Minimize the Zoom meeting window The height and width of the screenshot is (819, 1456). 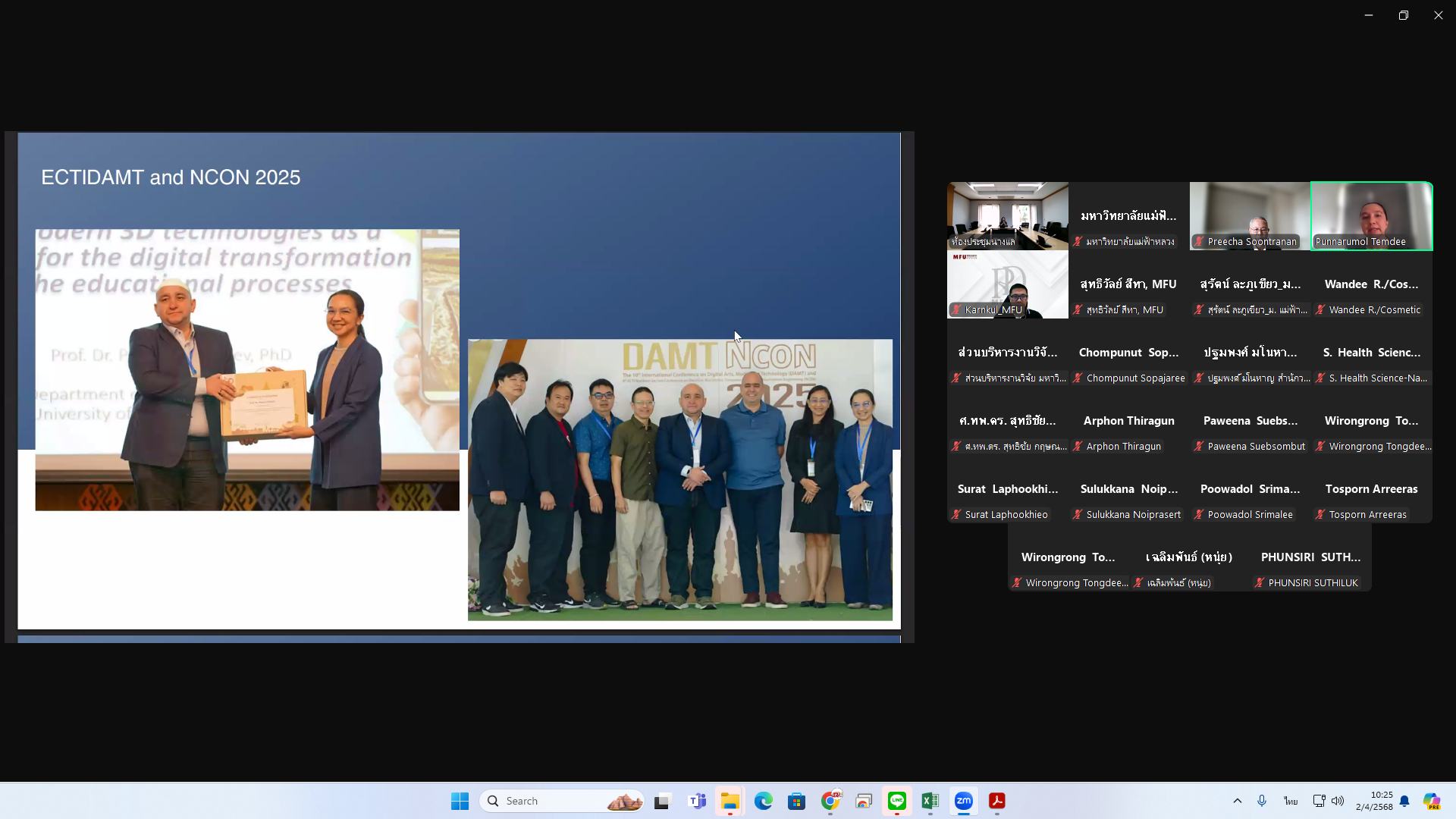1369,15
